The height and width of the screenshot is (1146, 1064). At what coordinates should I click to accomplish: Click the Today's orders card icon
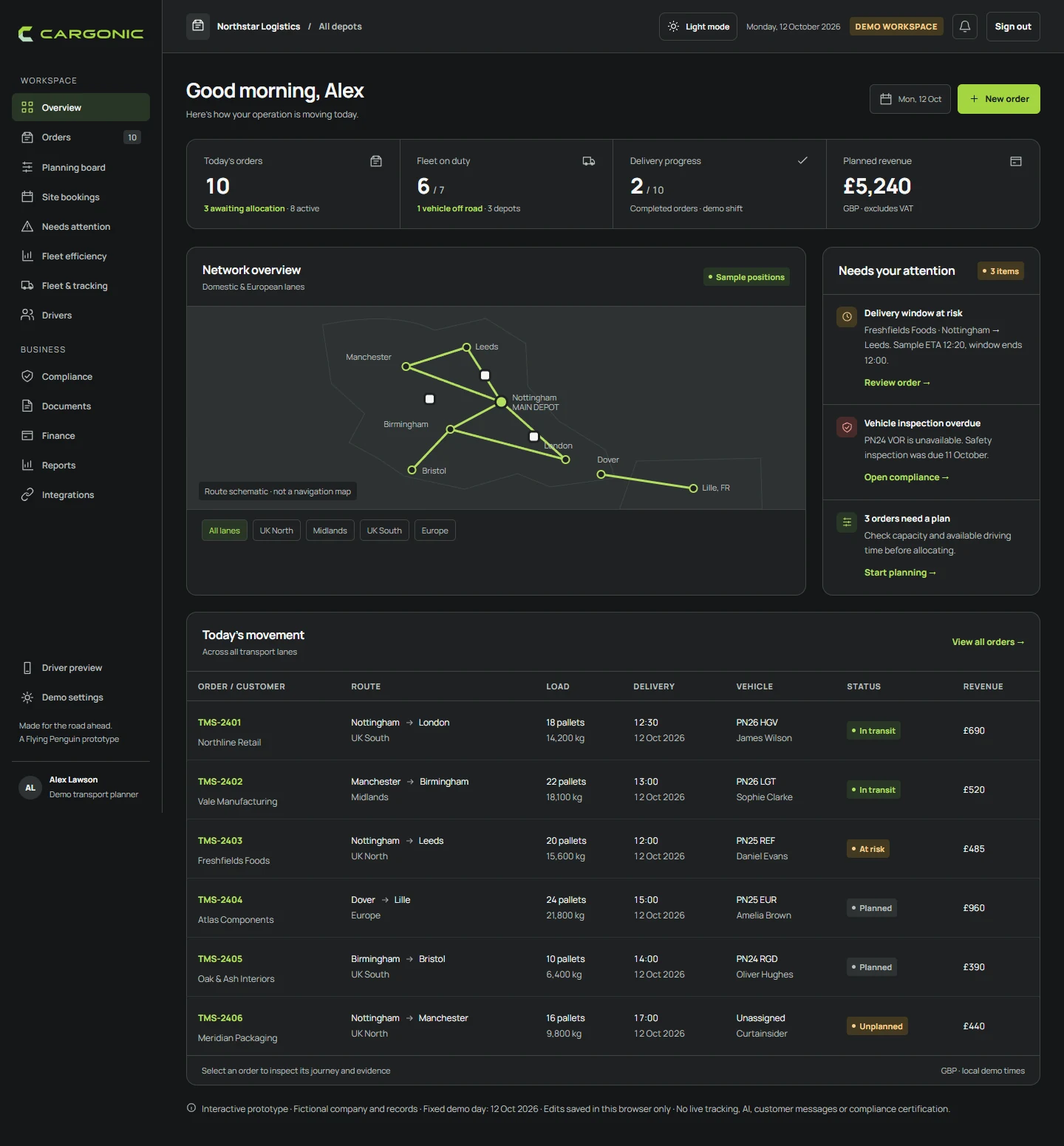pos(376,161)
